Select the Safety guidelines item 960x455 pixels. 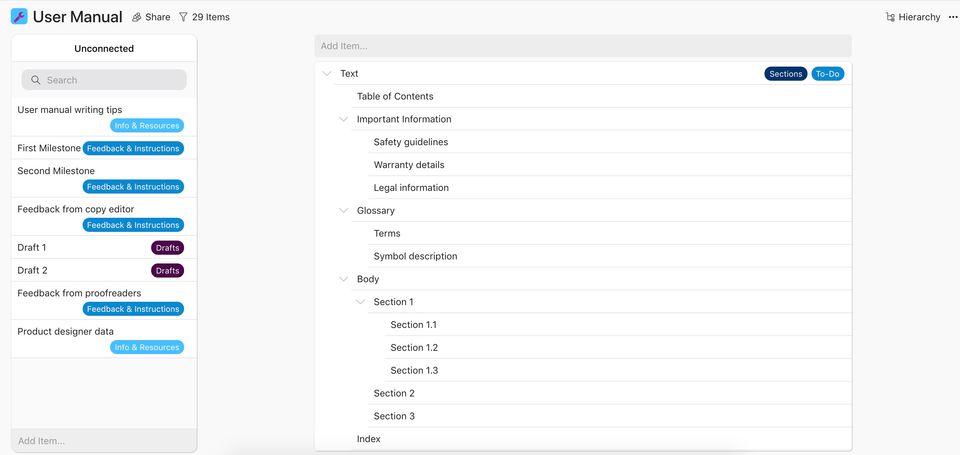click(411, 142)
